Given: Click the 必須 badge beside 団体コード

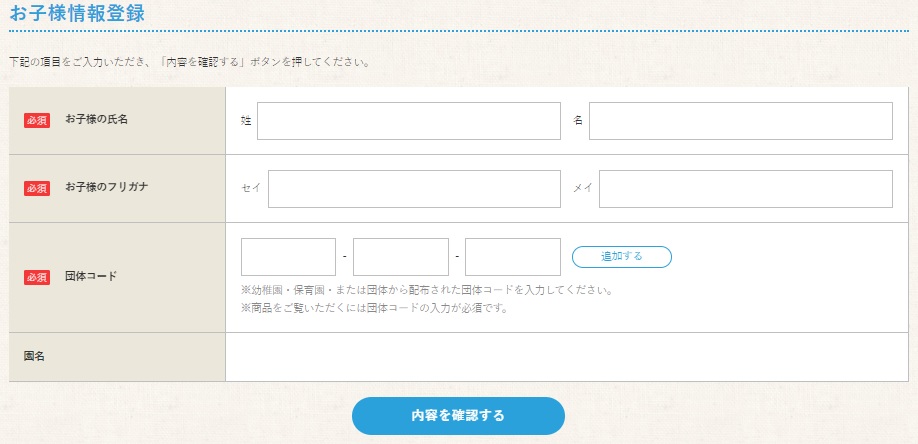Looking at the screenshot, I should coord(37,277).
